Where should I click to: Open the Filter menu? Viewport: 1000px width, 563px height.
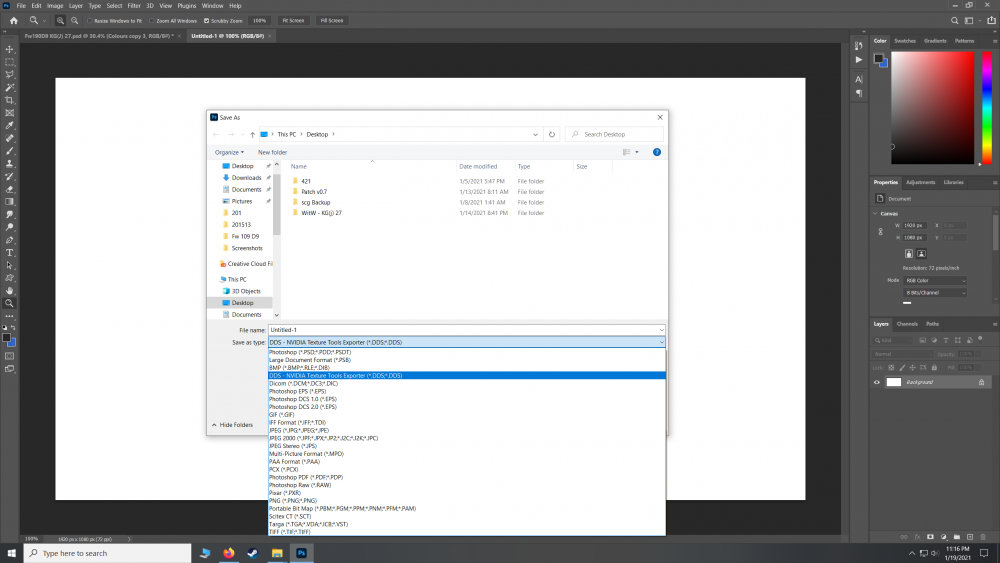pos(132,5)
